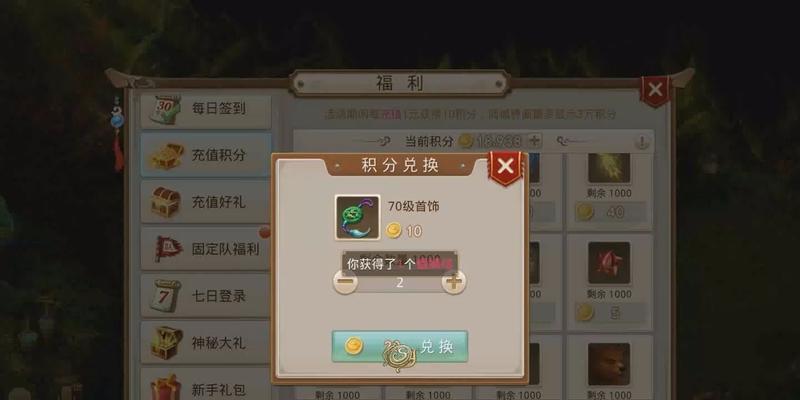
Task: Open the 固定队福利 flag tab
Action: pyautogui.click(x=206, y=249)
